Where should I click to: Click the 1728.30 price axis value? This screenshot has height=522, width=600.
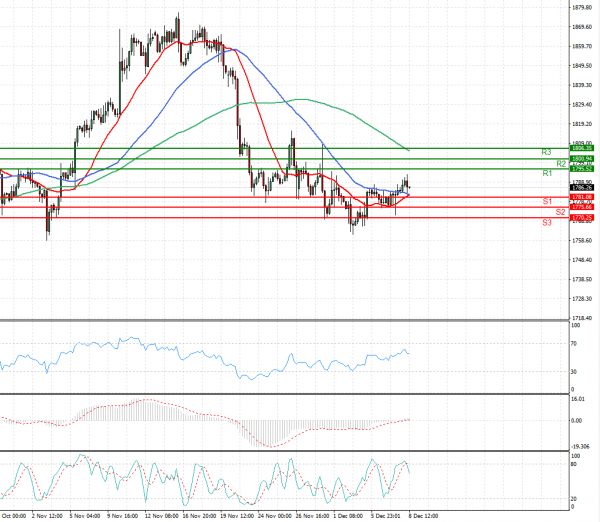click(x=582, y=299)
